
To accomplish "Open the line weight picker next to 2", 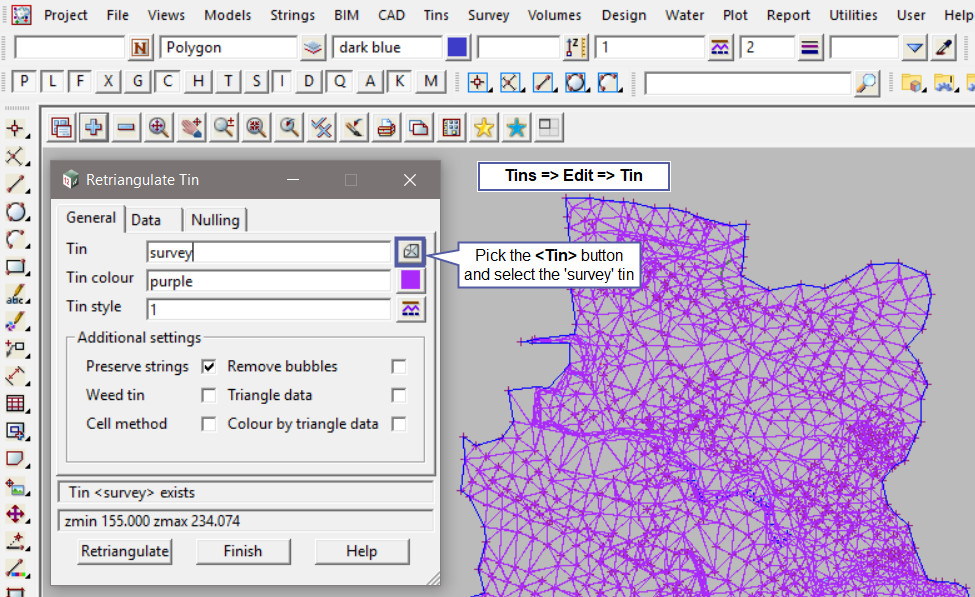I will pos(811,47).
